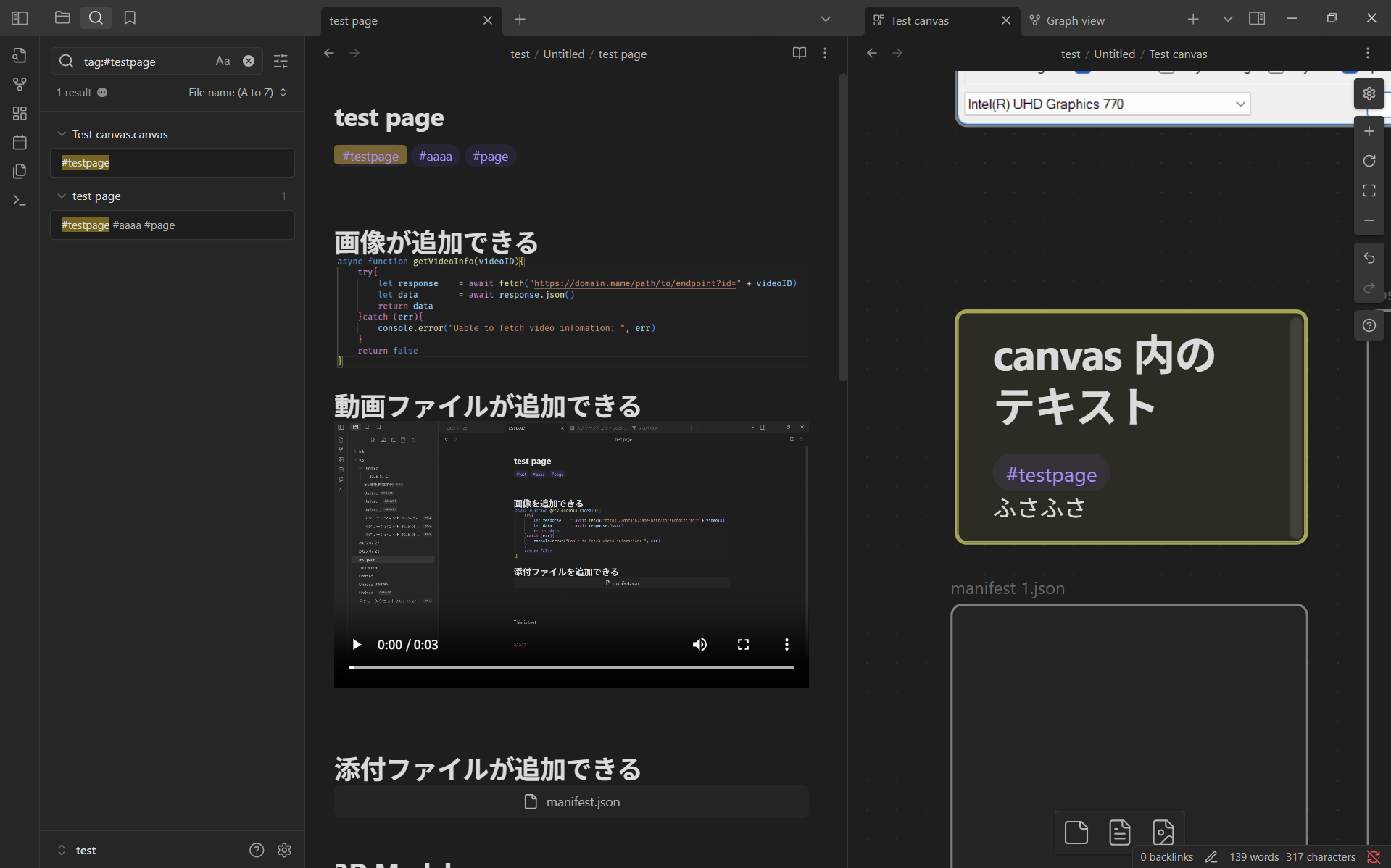Collapse test page search result

(62, 196)
